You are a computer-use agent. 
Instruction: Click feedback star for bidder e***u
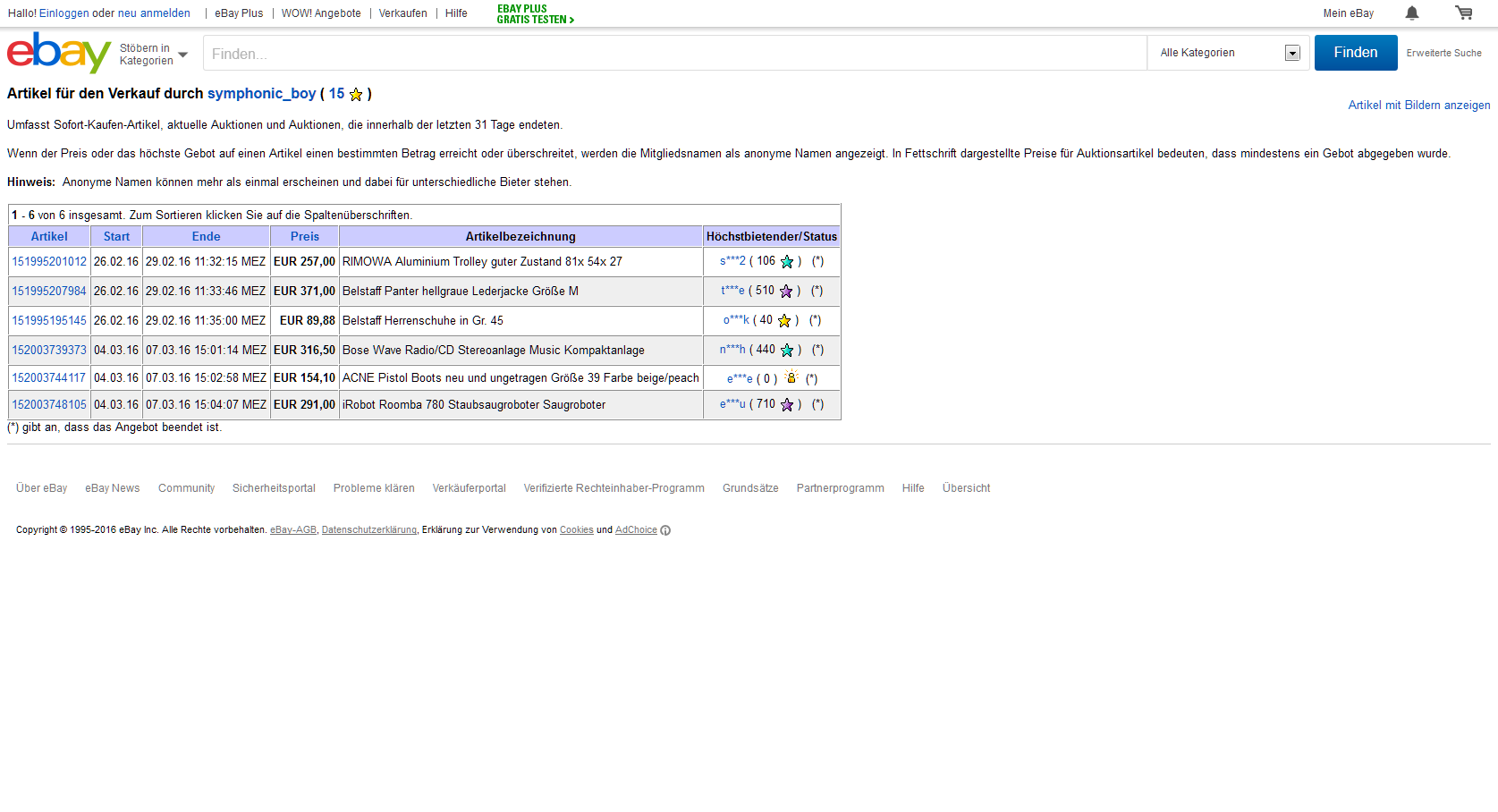coord(787,405)
